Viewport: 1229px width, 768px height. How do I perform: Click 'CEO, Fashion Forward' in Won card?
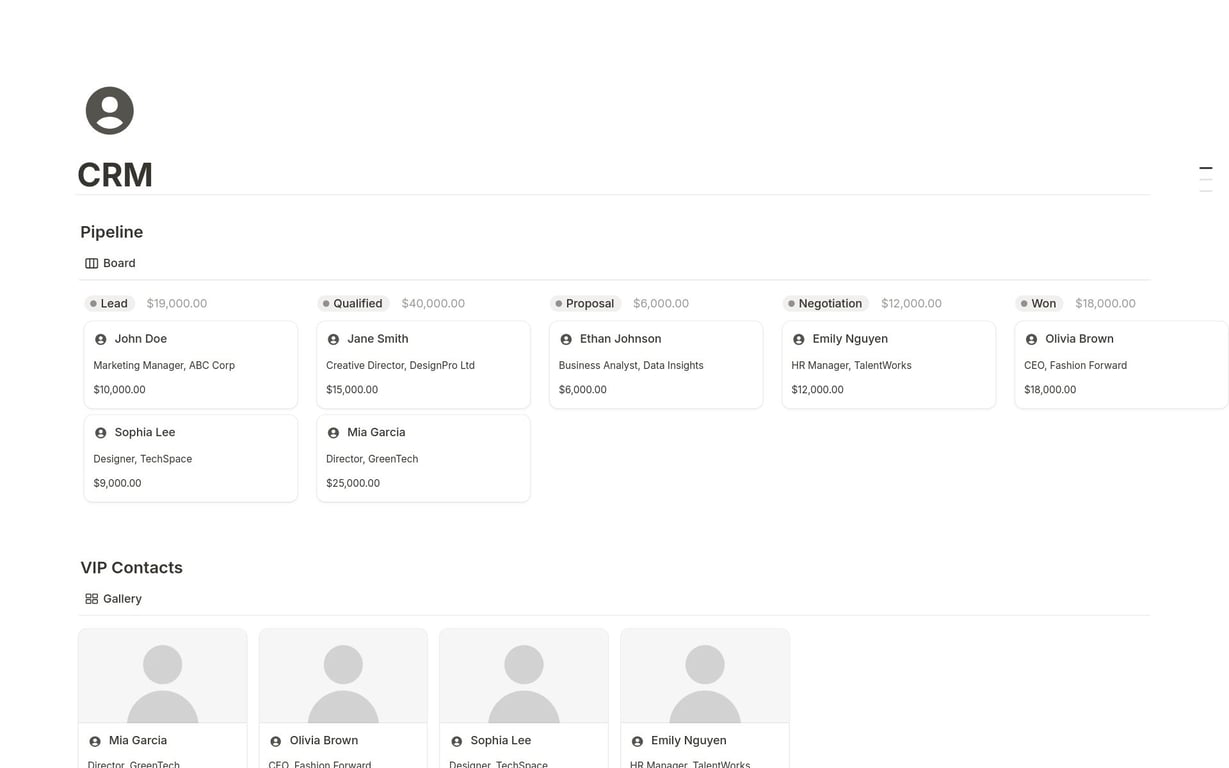(1075, 365)
